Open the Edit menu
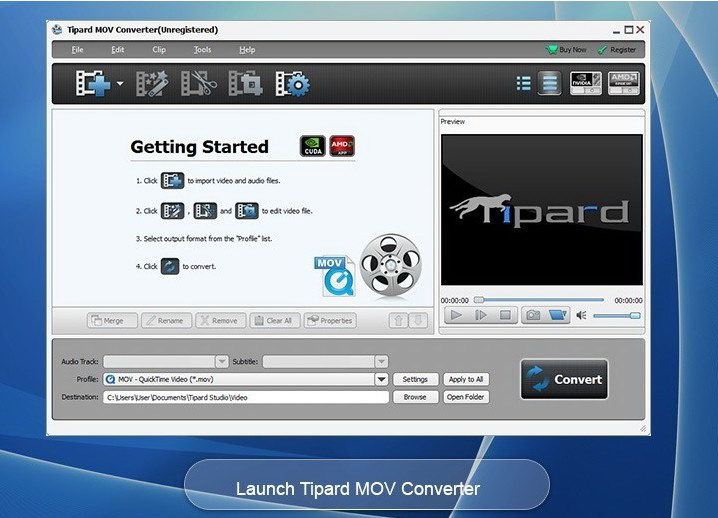This screenshot has width=718, height=518. coord(117,49)
